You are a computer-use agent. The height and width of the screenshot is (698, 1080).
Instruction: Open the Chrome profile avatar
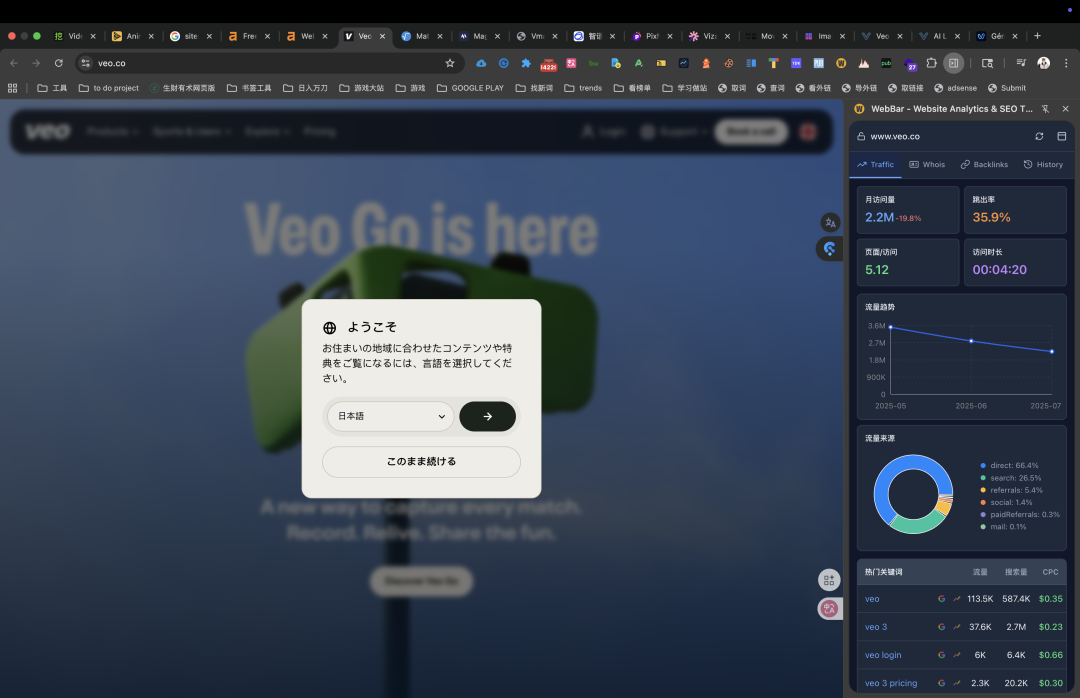[1043, 63]
